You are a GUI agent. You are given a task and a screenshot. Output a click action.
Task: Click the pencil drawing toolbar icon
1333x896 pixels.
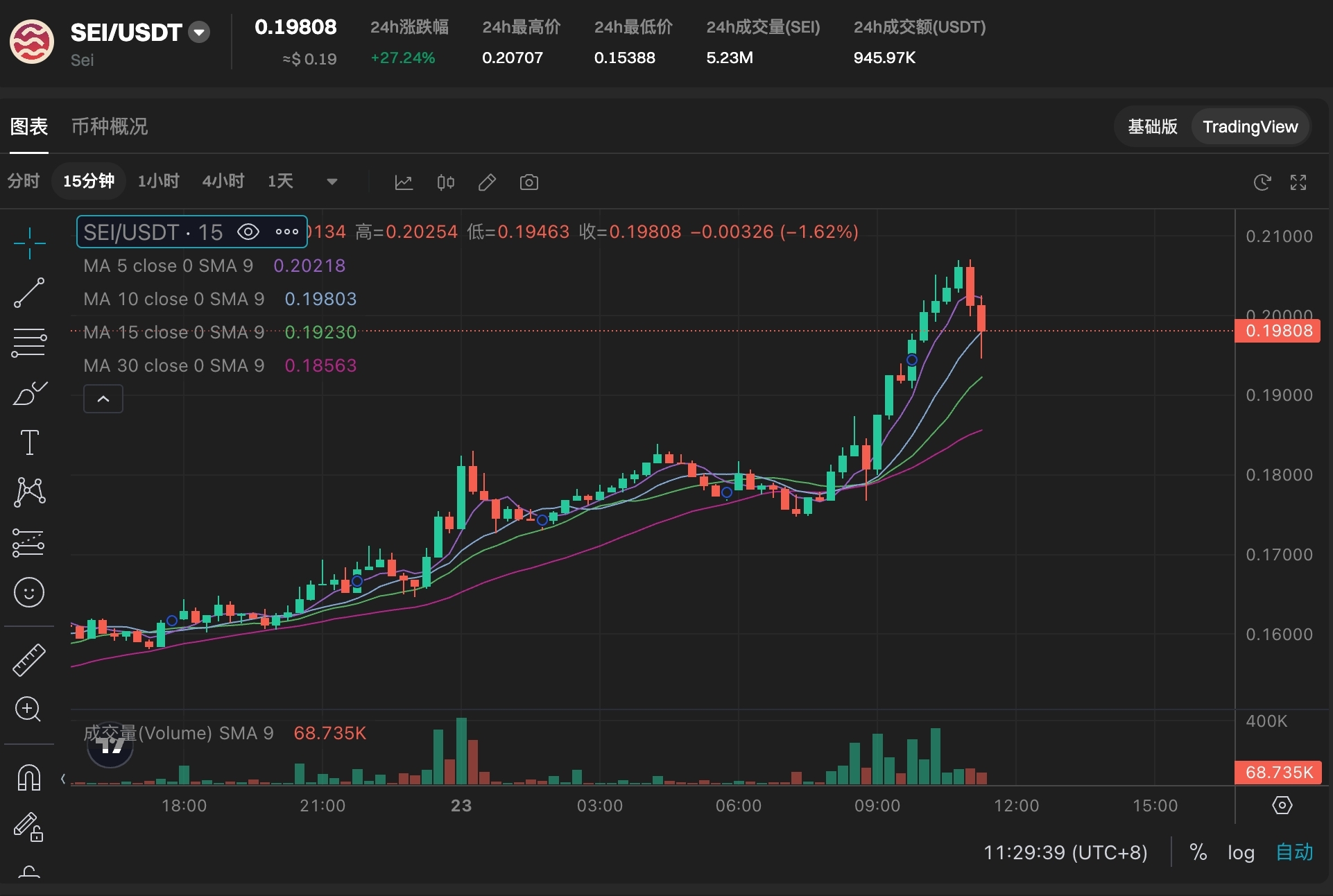pos(487,182)
